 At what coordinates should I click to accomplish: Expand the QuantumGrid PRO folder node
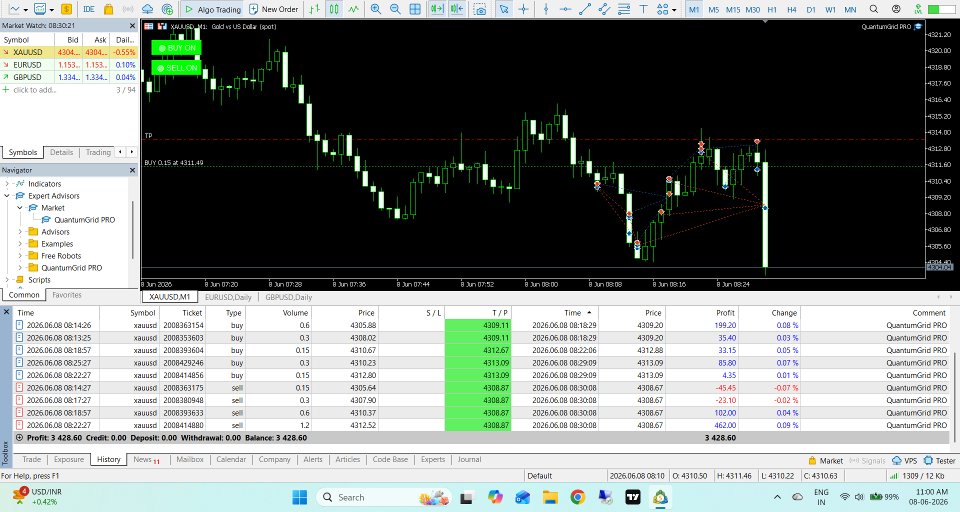(x=20, y=268)
